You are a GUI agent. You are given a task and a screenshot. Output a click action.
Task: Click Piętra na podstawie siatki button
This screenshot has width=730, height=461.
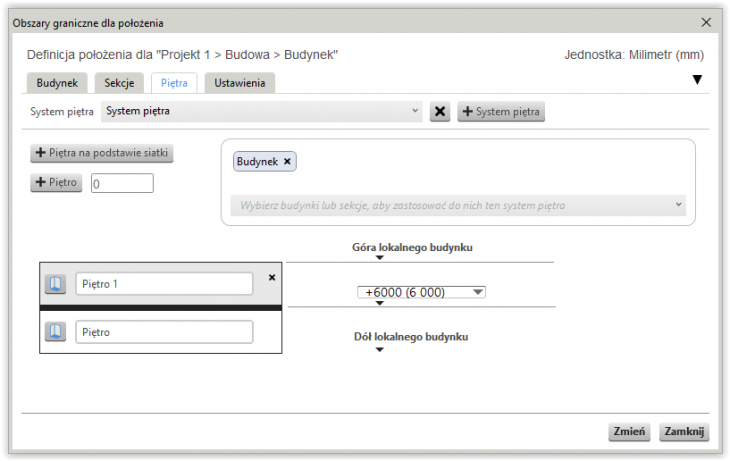pos(101,153)
